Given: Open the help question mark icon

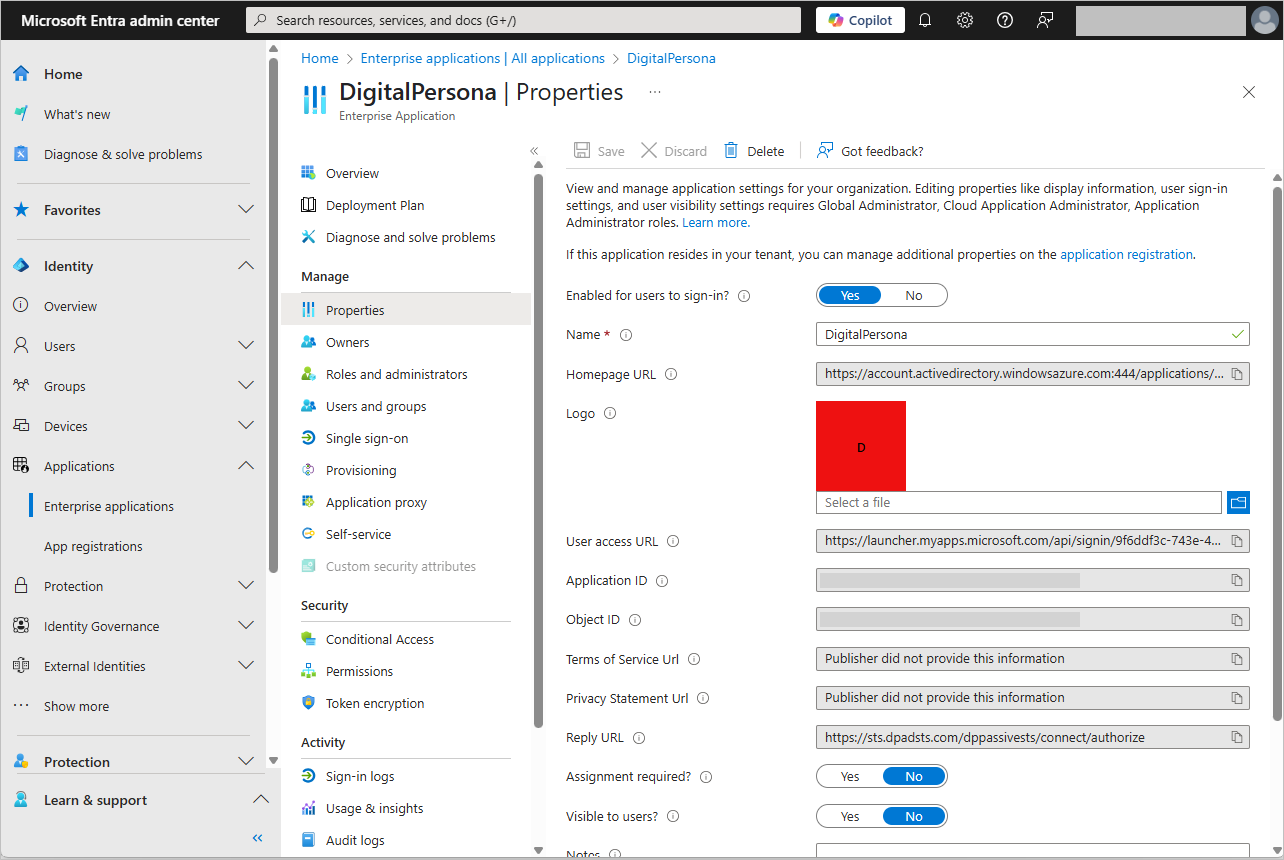Looking at the screenshot, I should [x=1005, y=20].
